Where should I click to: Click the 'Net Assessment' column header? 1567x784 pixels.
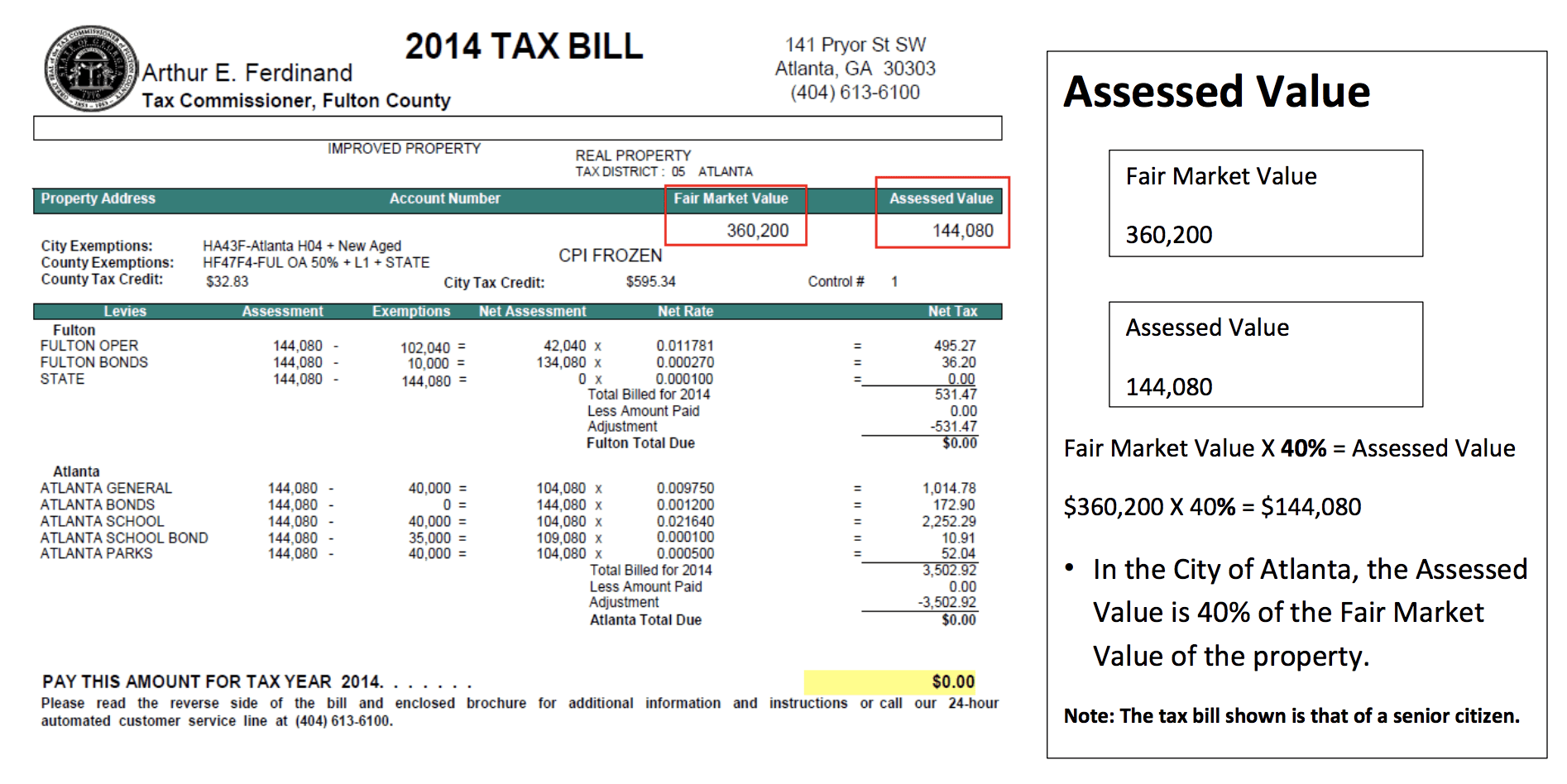[x=533, y=311]
